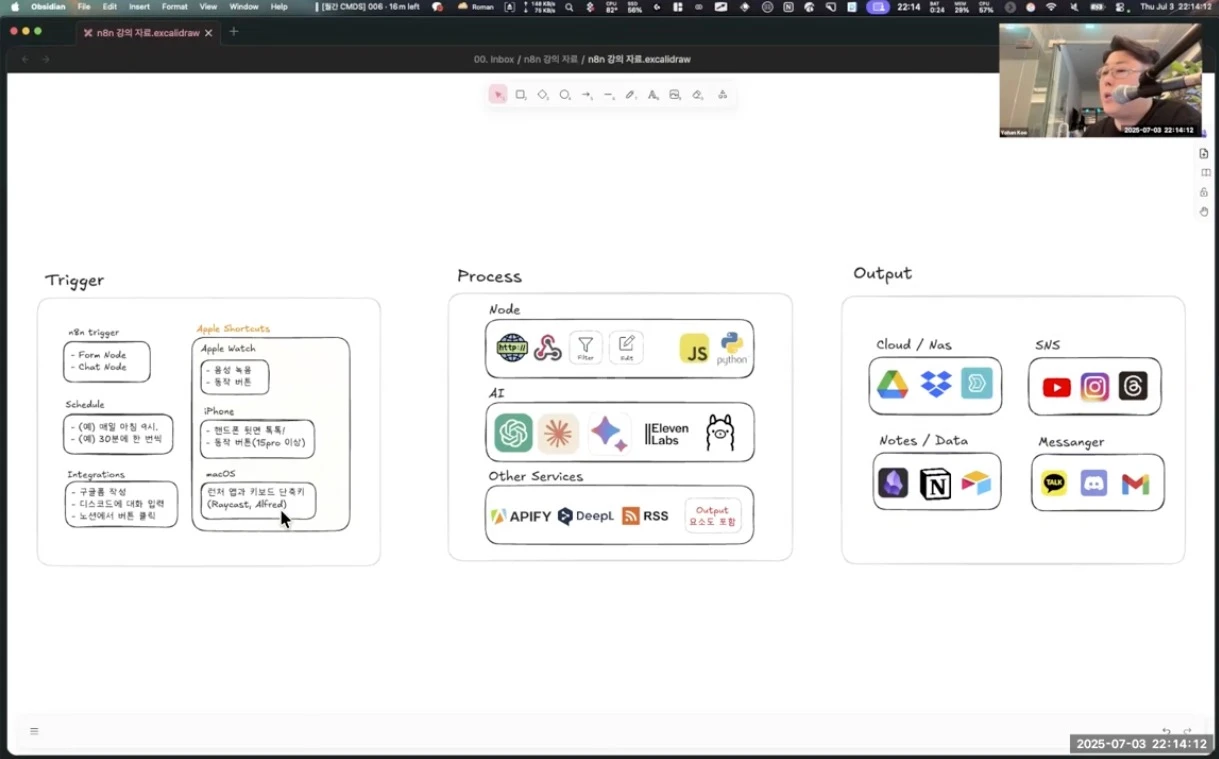Select the Python logo icon

(732, 348)
